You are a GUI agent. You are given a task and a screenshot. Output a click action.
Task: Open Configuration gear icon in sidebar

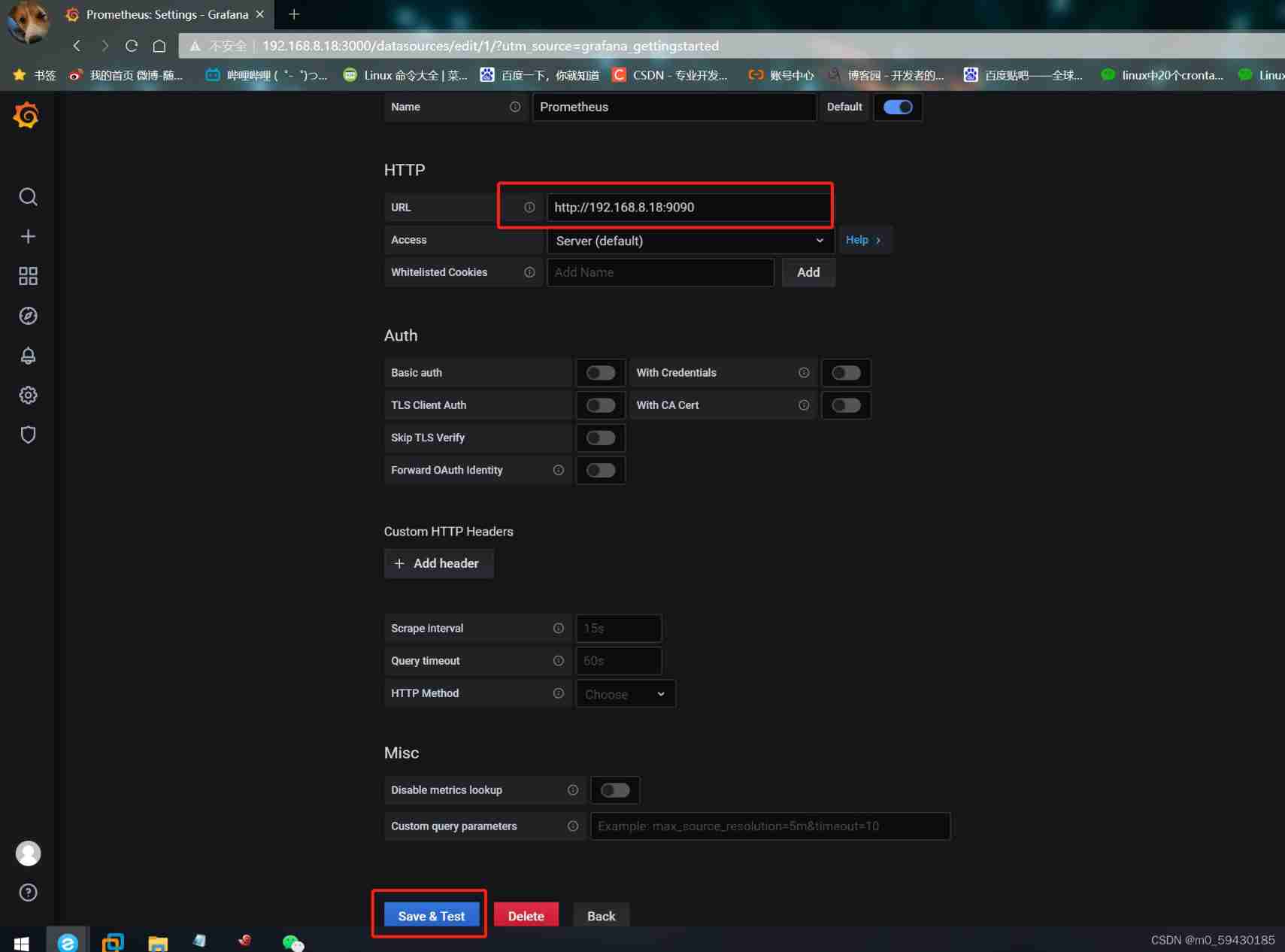point(28,395)
